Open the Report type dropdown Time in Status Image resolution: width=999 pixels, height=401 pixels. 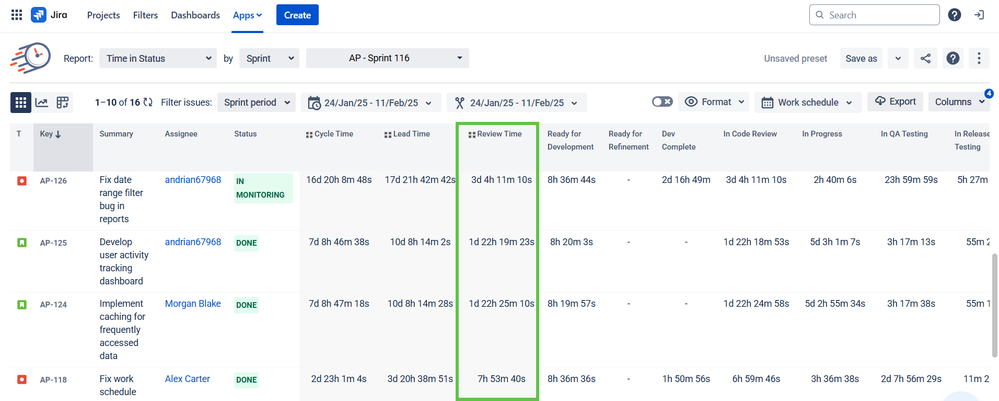pos(158,58)
